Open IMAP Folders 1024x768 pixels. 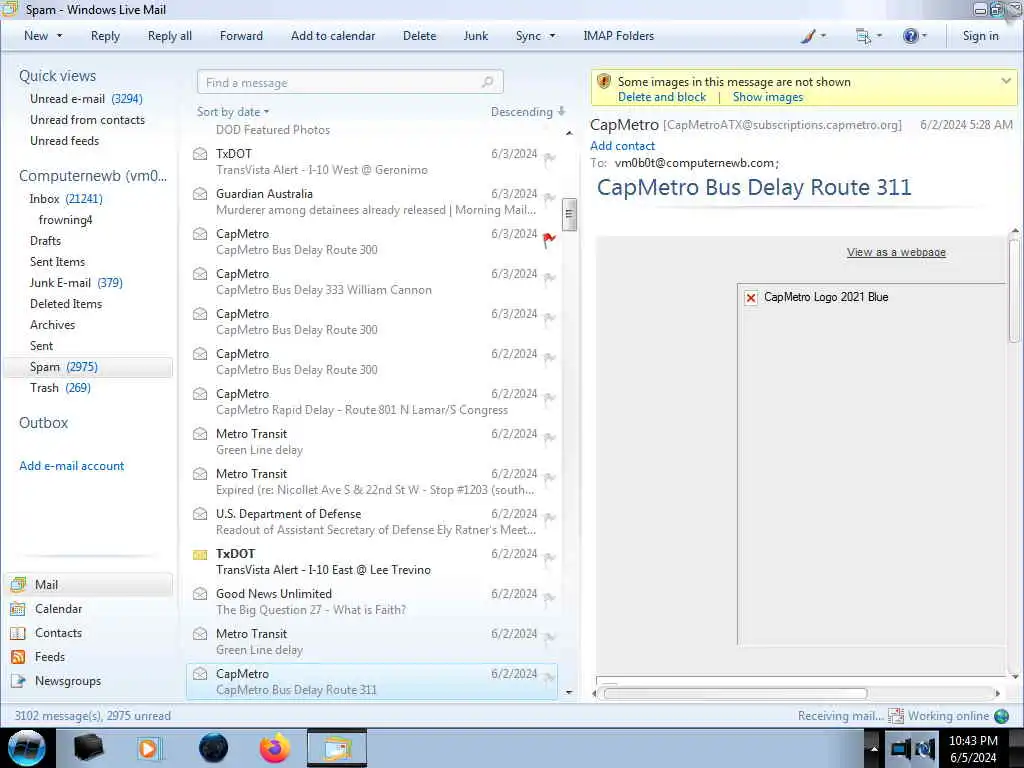coord(618,36)
